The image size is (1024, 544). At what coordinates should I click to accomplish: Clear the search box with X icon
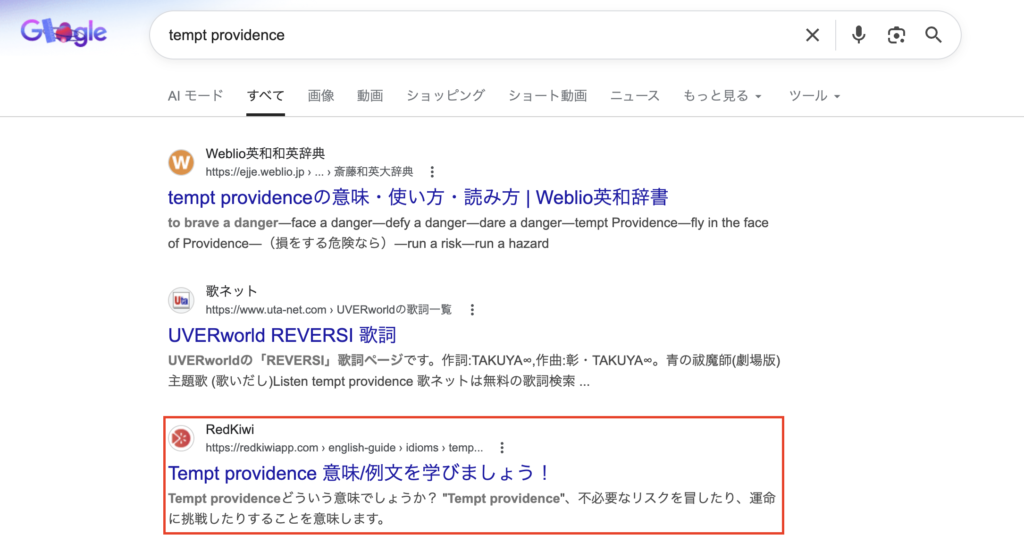tap(812, 35)
